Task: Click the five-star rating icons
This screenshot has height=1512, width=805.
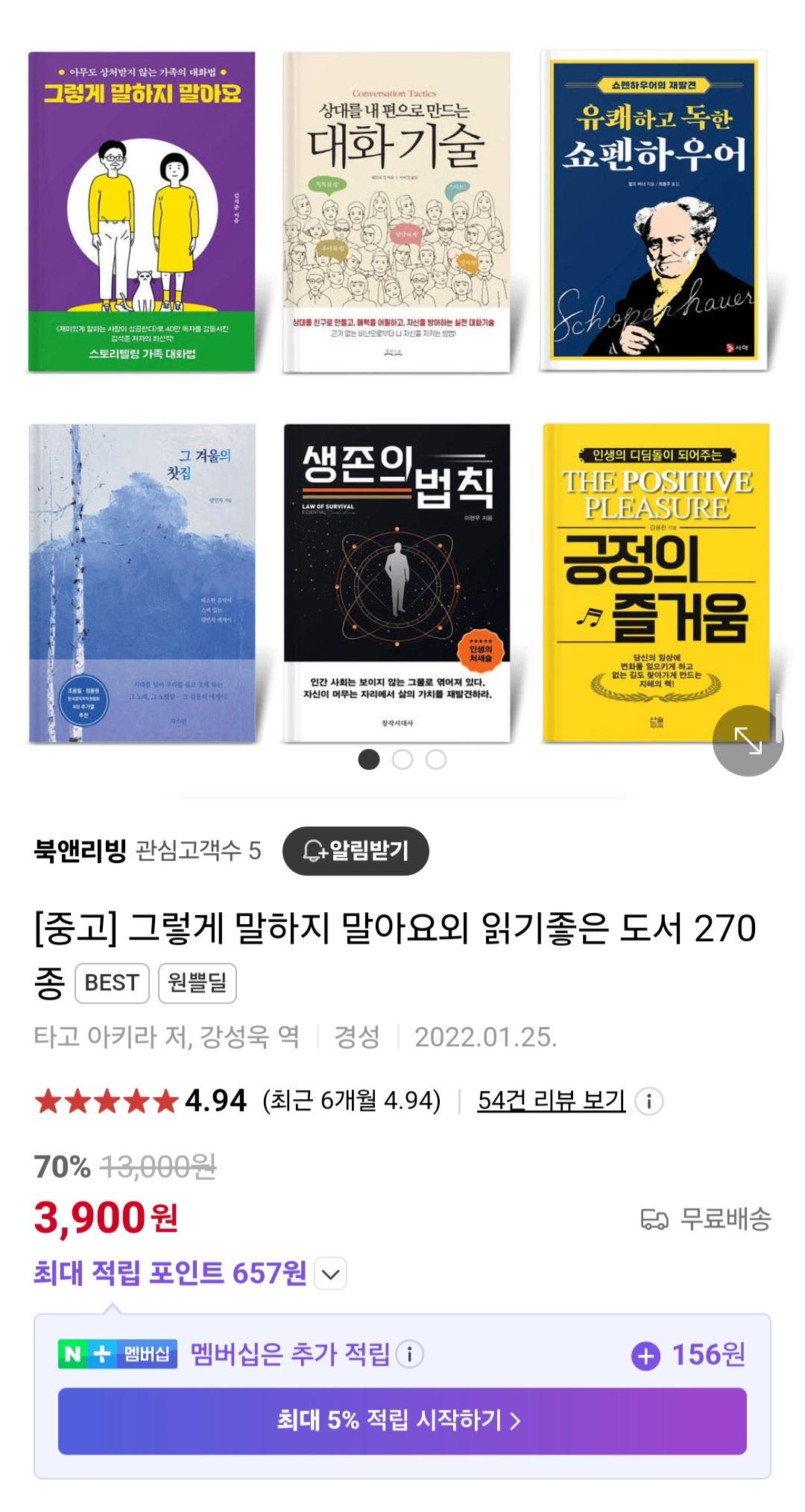Action: click(107, 1101)
